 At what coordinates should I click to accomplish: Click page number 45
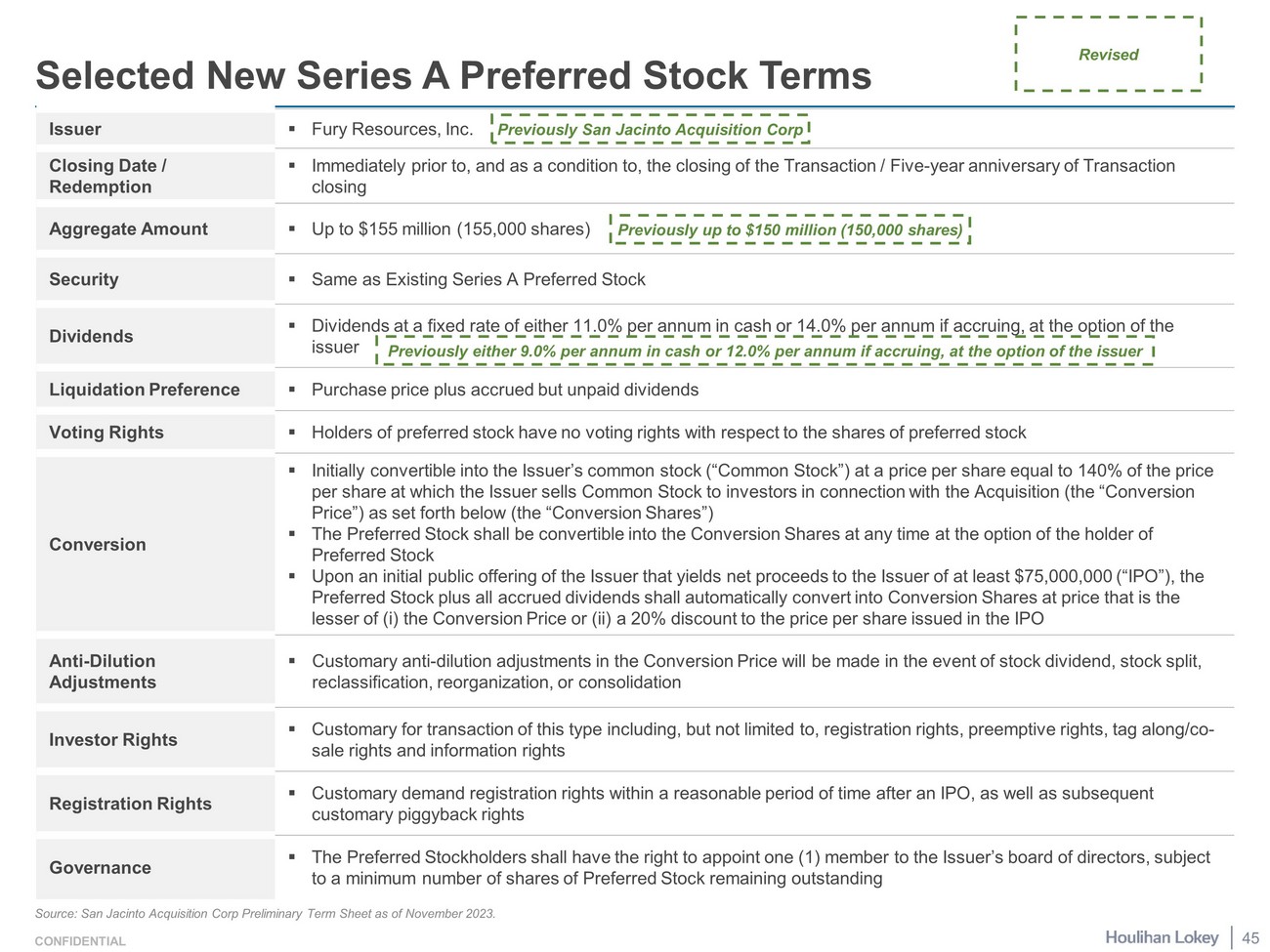(x=1250, y=938)
